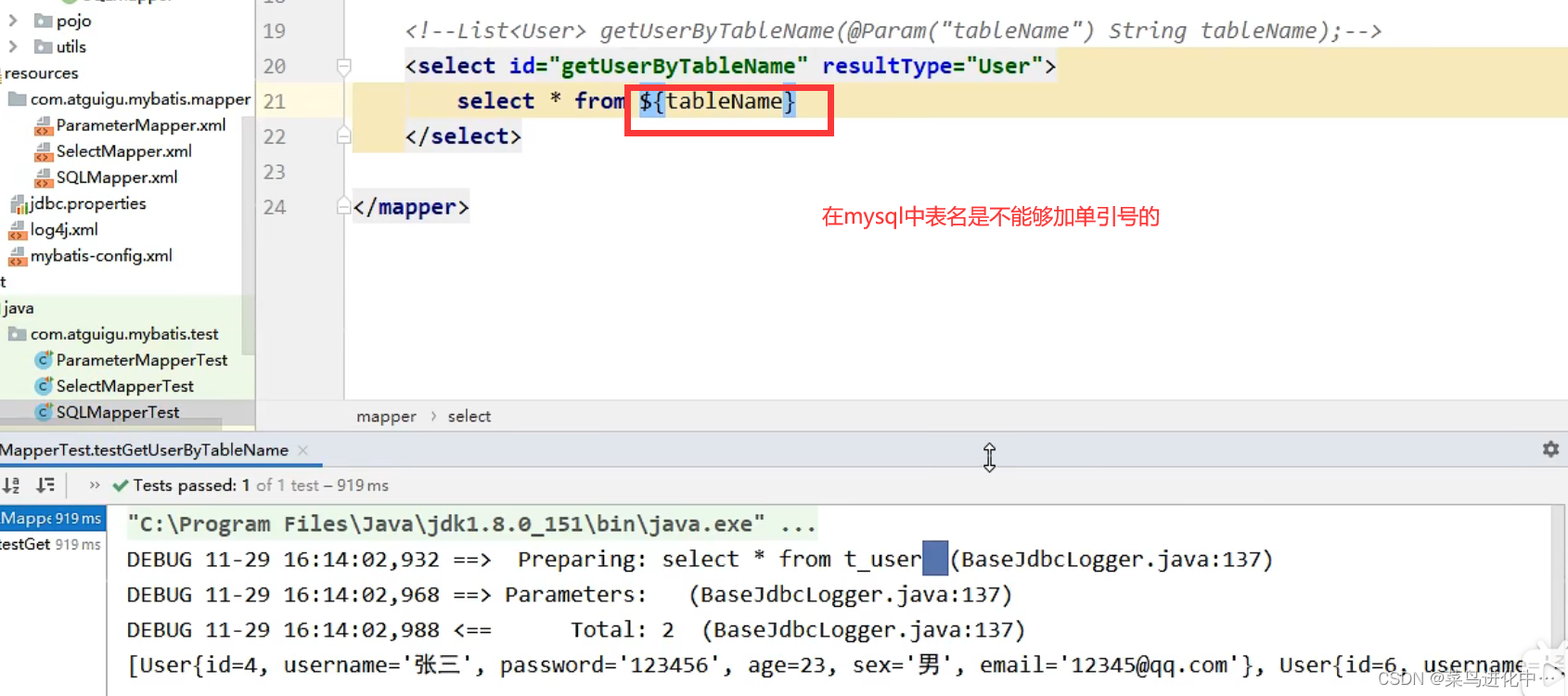1568x696 pixels.
Task: Click line number 21 in gutter
Action: point(275,101)
